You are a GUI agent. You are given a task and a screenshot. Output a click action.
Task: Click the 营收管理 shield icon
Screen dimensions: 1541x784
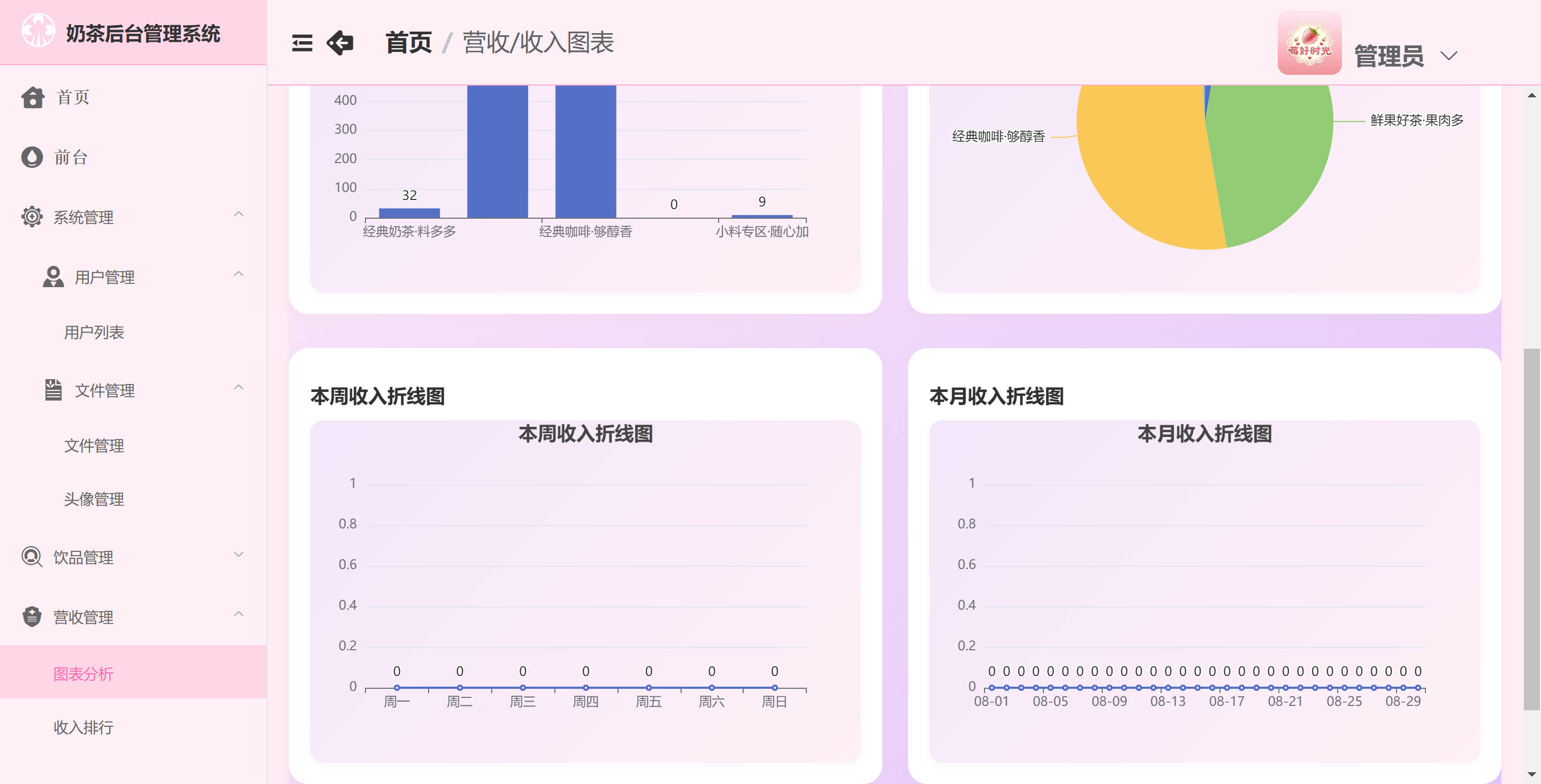[x=32, y=617]
